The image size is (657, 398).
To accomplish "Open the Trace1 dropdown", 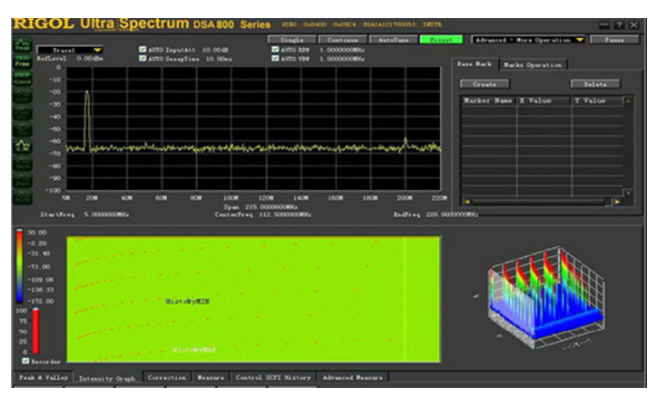I will click(70, 50).
